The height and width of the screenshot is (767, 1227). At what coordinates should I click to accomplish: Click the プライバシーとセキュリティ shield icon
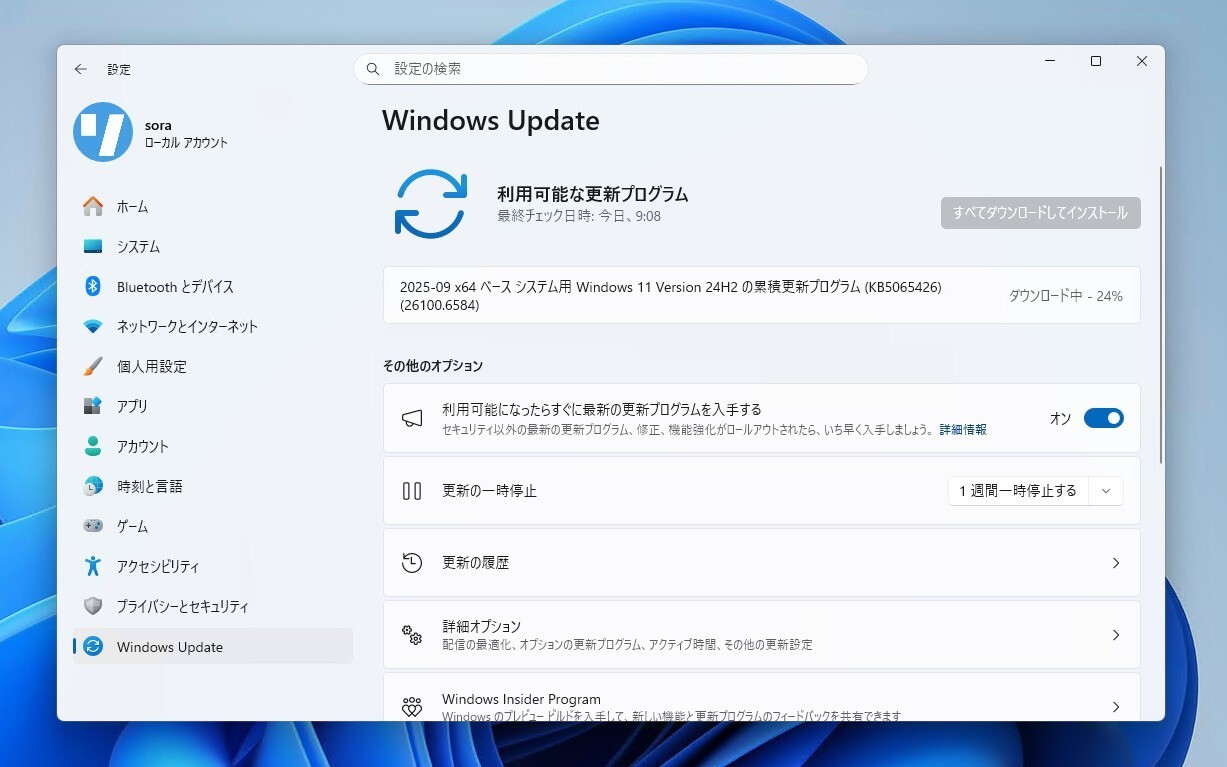click(x=93, y=606)
